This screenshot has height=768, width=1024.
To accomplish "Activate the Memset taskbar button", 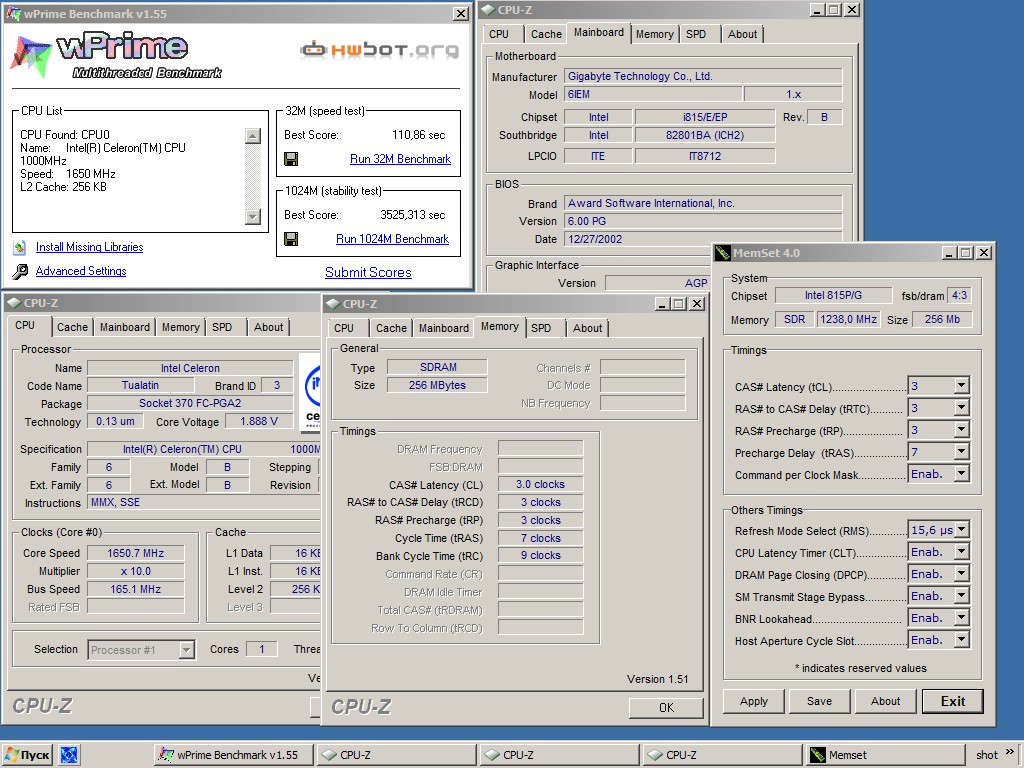I will (886, 755).
